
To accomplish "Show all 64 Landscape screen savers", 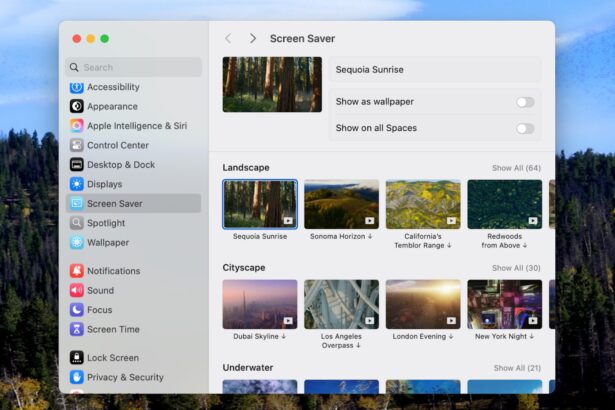I will (x=516, y=168).
